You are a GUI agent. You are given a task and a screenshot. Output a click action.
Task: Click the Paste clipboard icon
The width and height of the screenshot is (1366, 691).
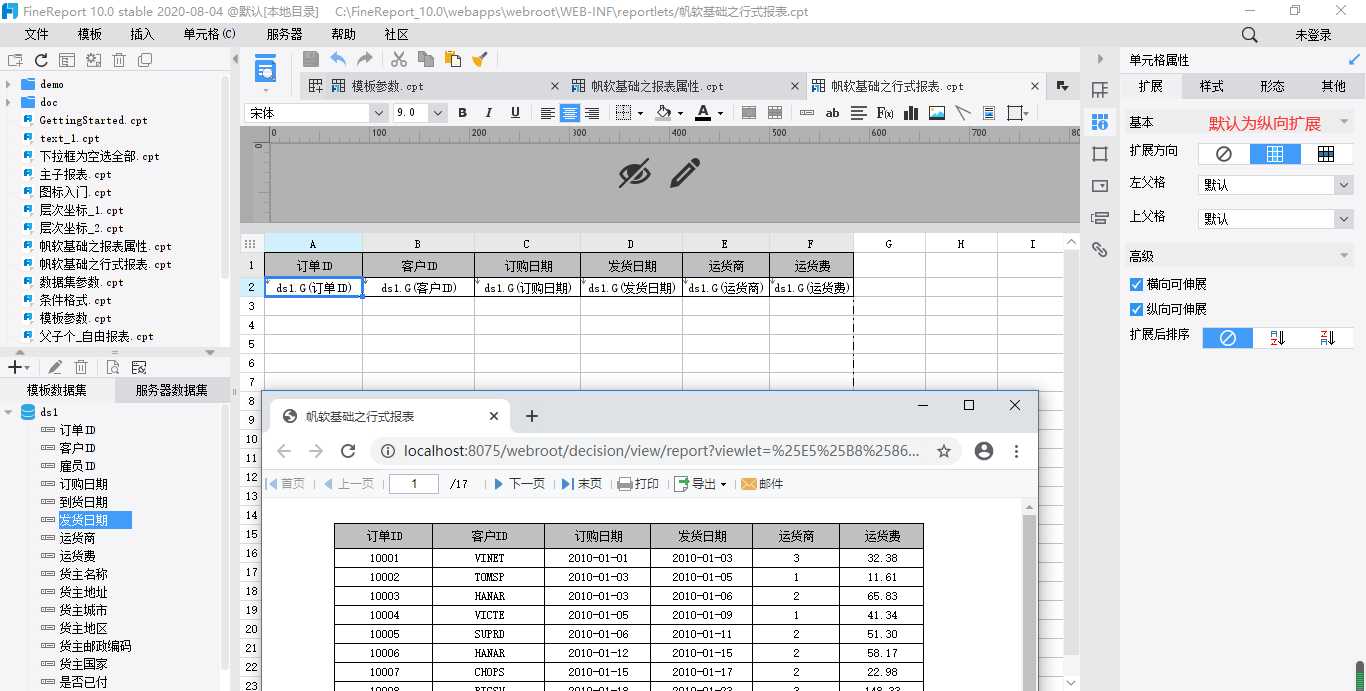pyautogui.click(x=453, y=59)
